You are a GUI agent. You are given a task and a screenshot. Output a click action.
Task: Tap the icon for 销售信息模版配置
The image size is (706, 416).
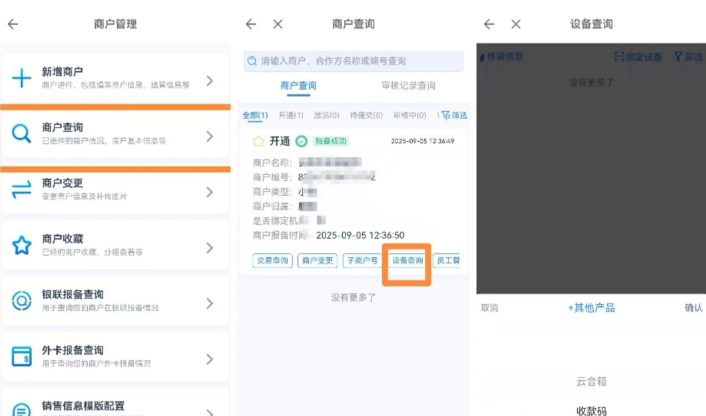(21, 409)
